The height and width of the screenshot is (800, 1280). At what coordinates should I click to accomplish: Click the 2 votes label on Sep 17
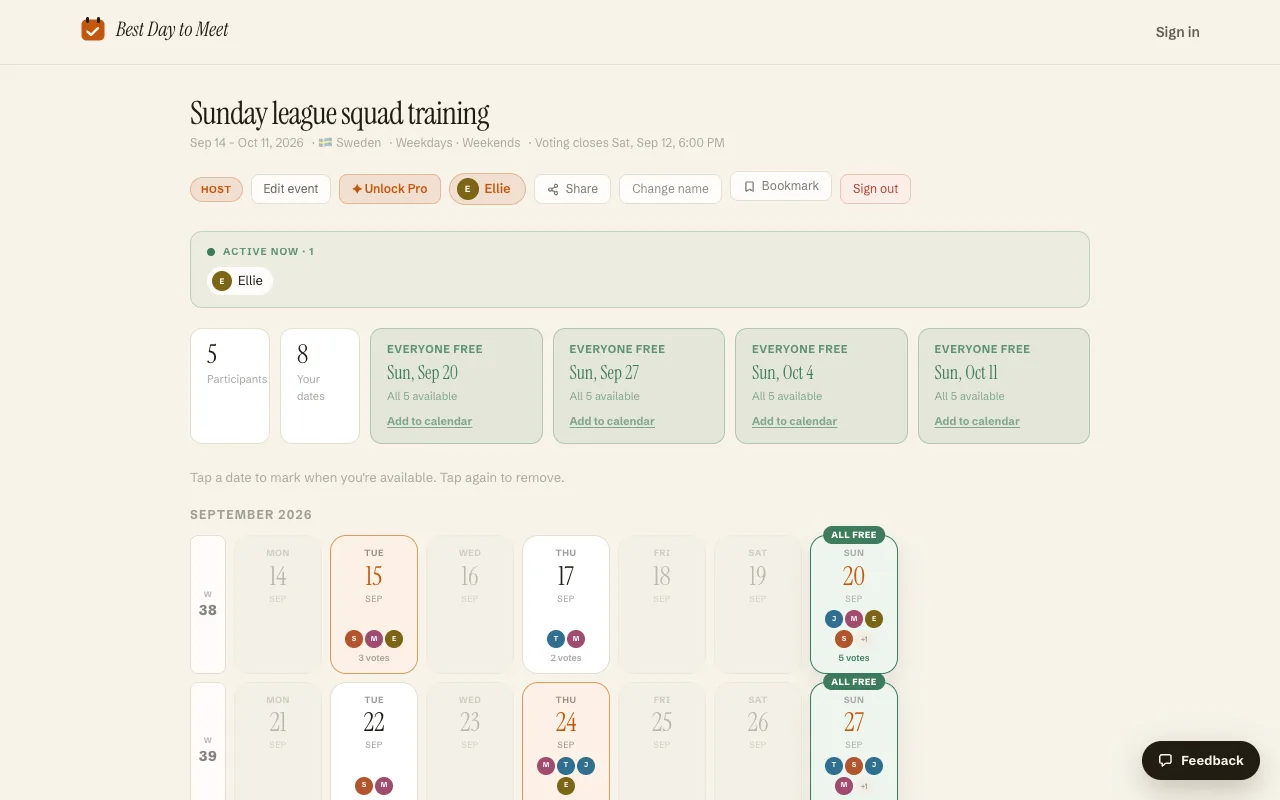click(x=566, y=658)
